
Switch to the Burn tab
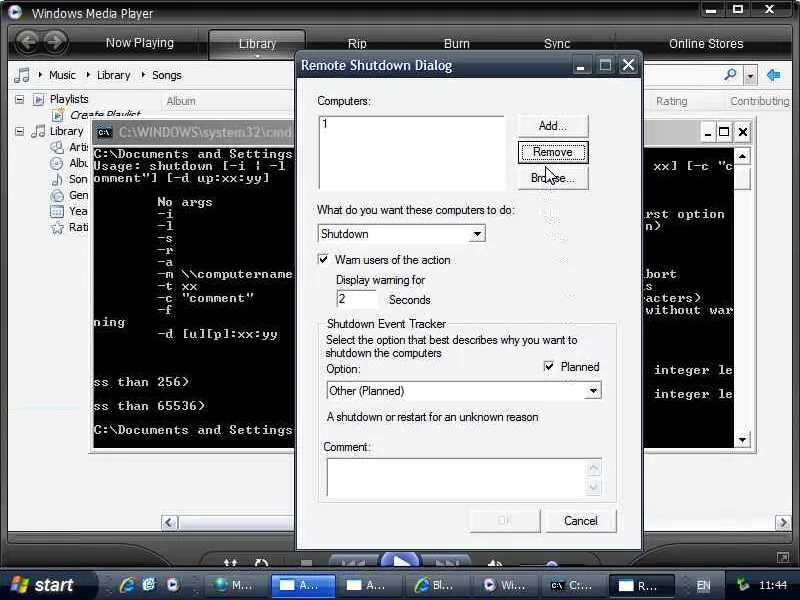457,44
